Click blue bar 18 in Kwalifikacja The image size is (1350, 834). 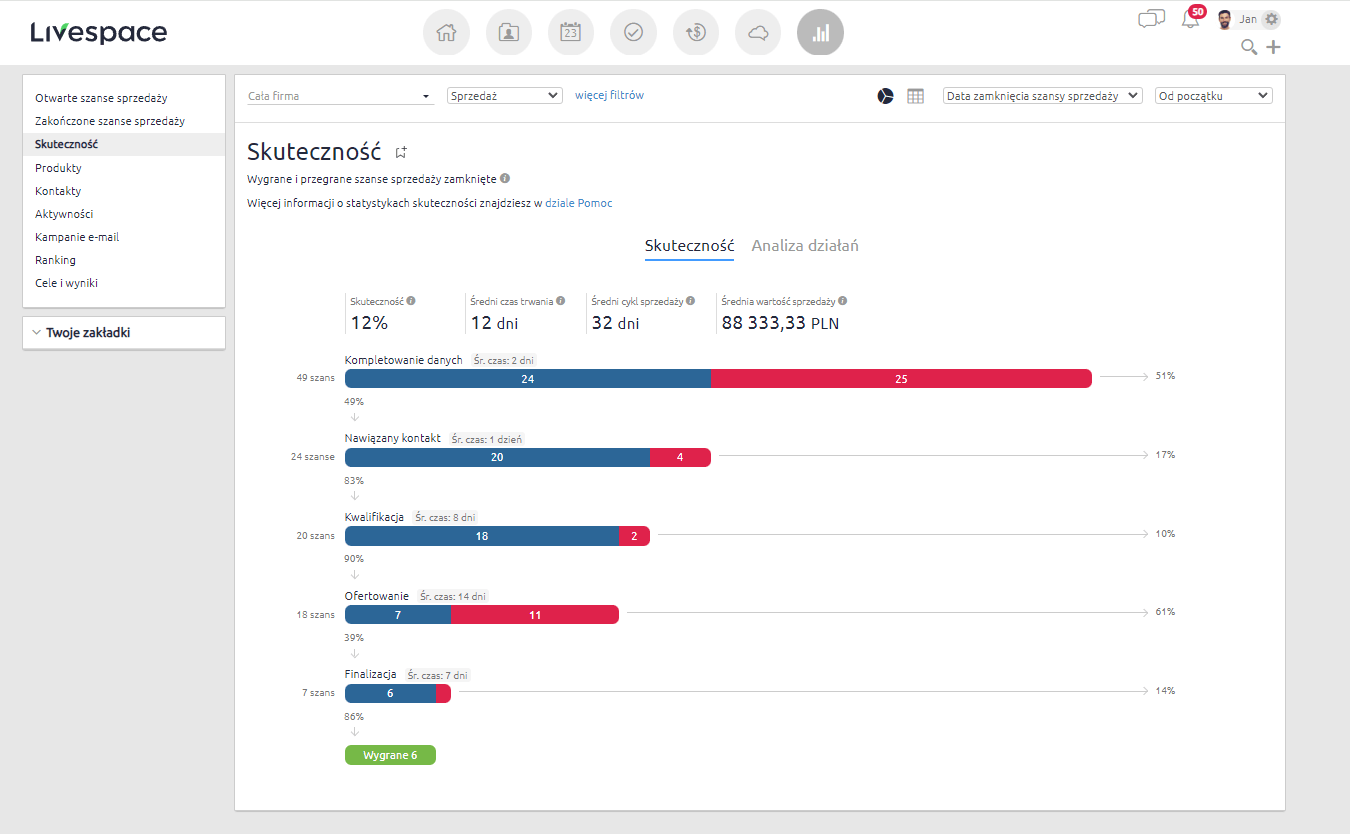[482, 536]
